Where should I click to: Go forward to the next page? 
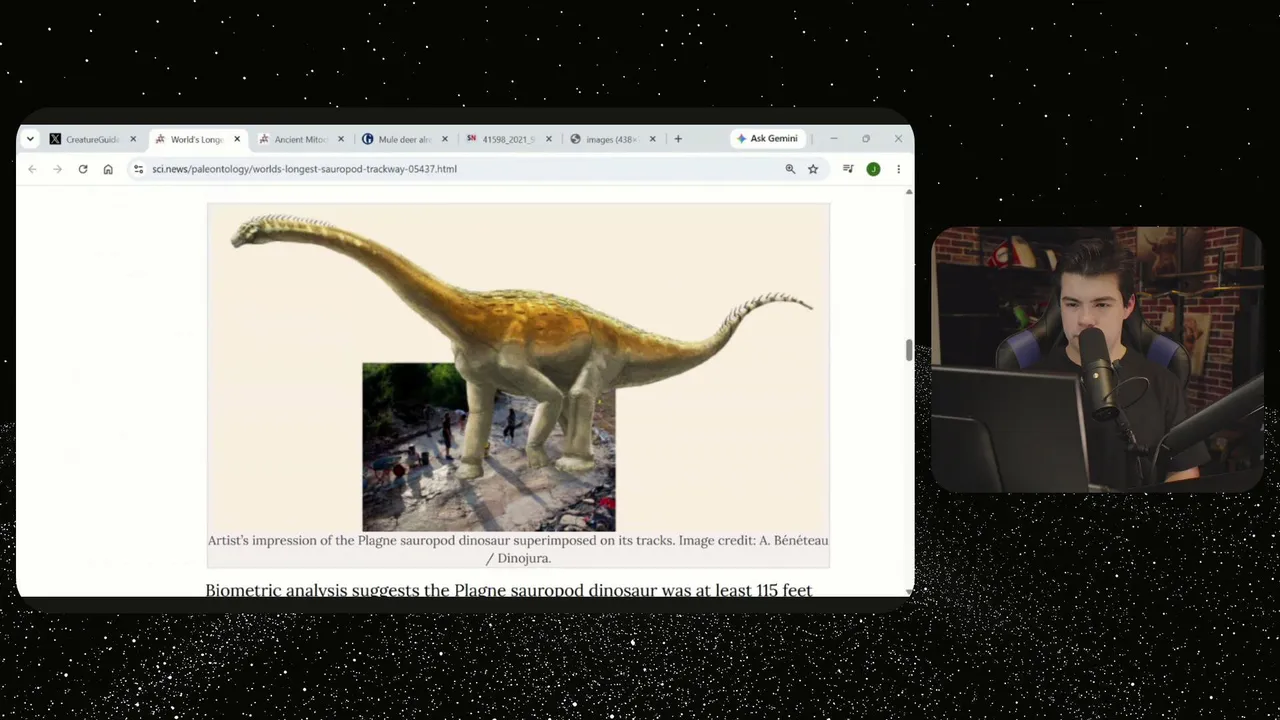(57, 169)
